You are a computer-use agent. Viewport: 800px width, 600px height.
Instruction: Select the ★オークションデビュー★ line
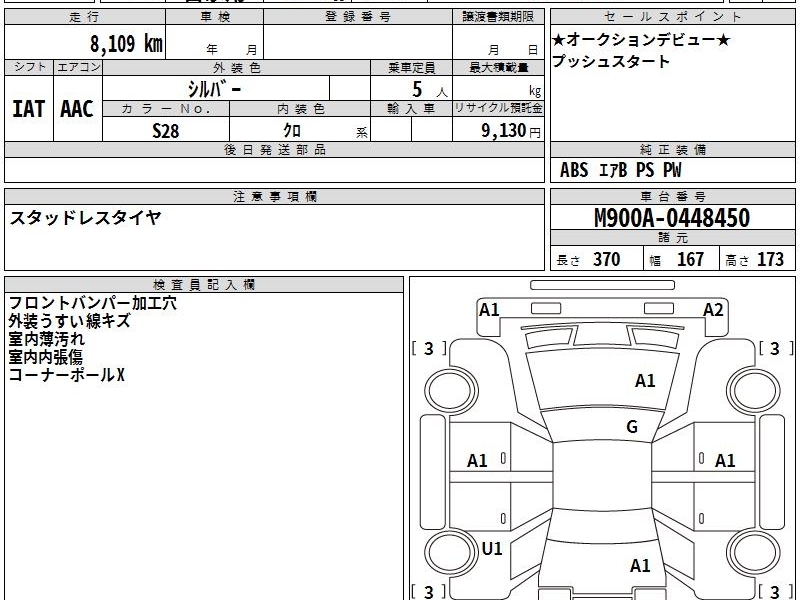pos(641,39)
